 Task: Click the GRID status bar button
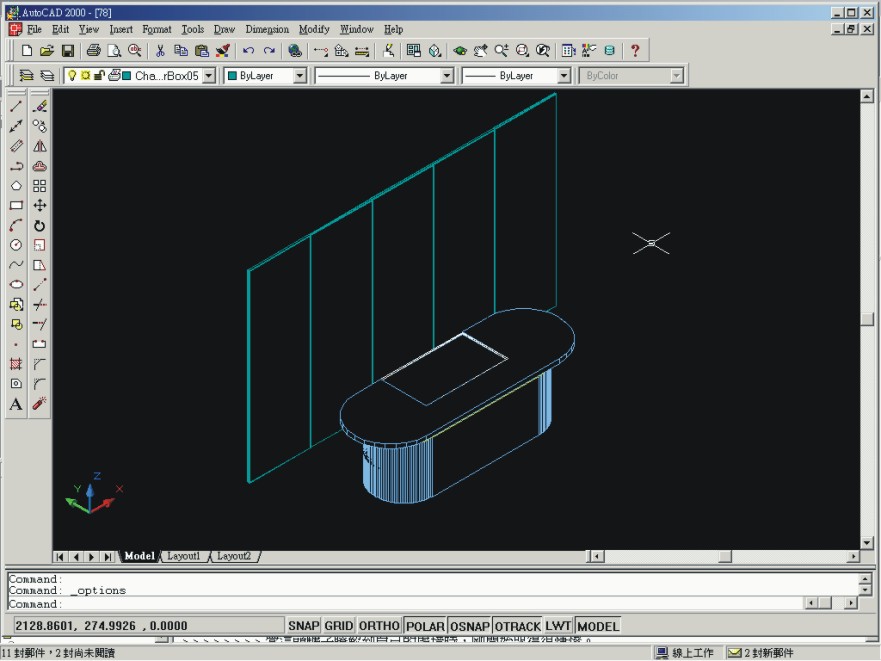[x=338, y=626]
